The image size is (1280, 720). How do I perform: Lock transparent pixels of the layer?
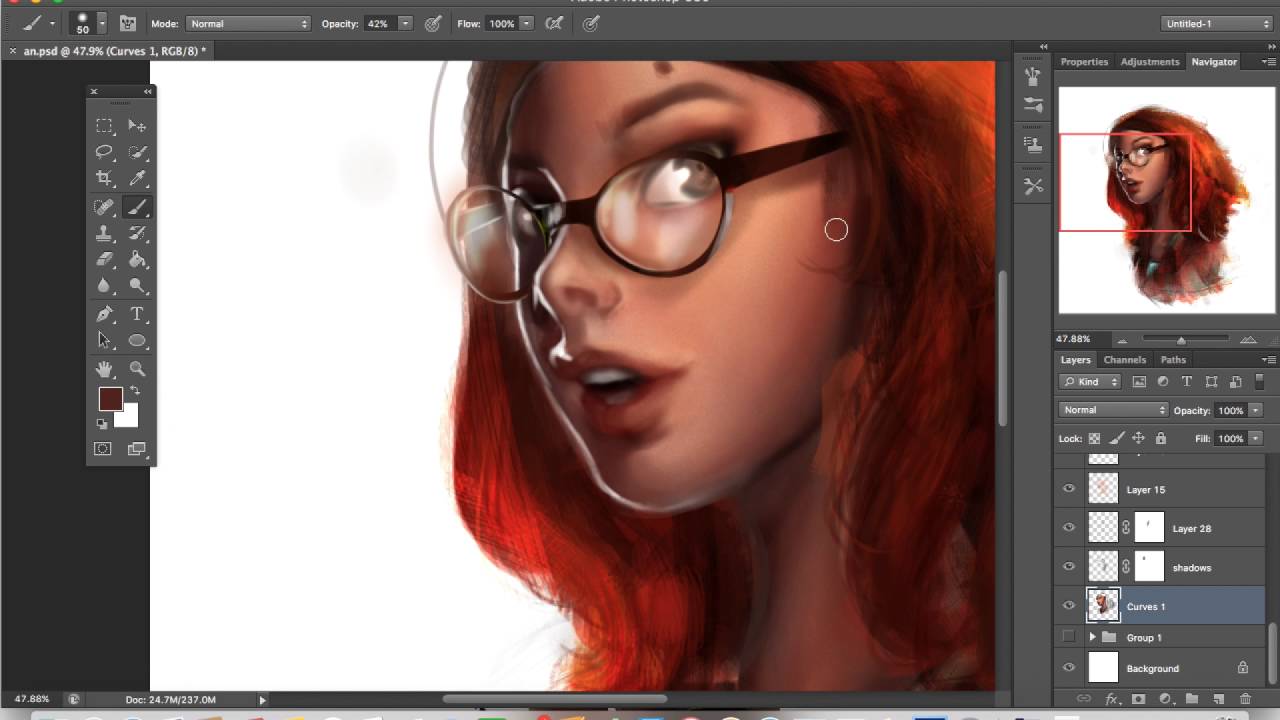click(x=1094, y=438)
